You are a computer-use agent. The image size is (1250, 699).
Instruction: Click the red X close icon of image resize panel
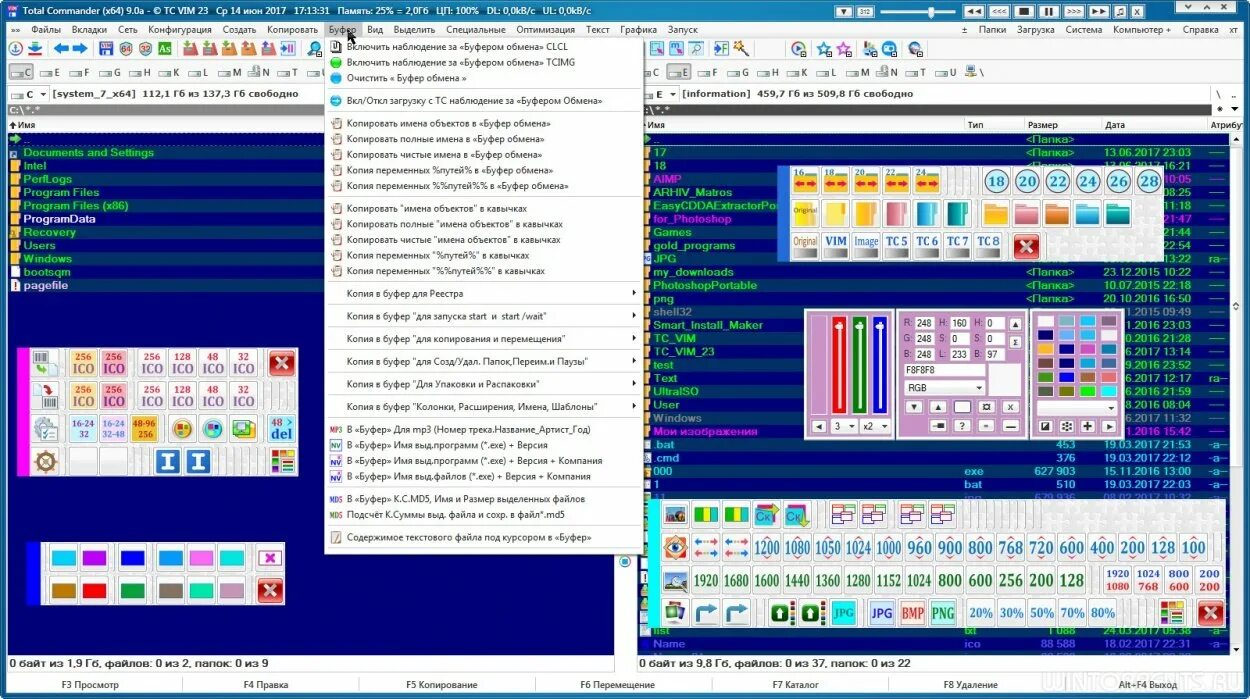pyautogui.click(x=1210, y=612)
